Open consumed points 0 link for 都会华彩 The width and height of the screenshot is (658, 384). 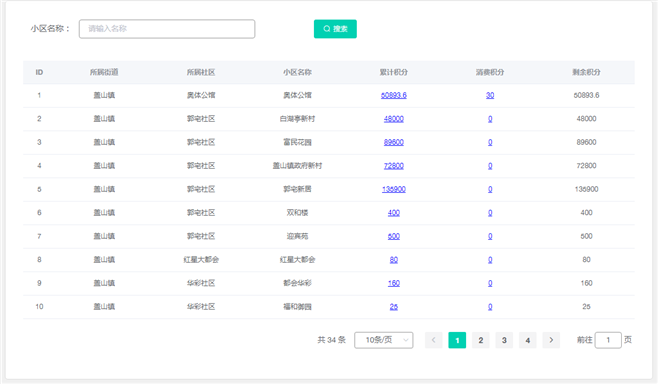[490, 283]
